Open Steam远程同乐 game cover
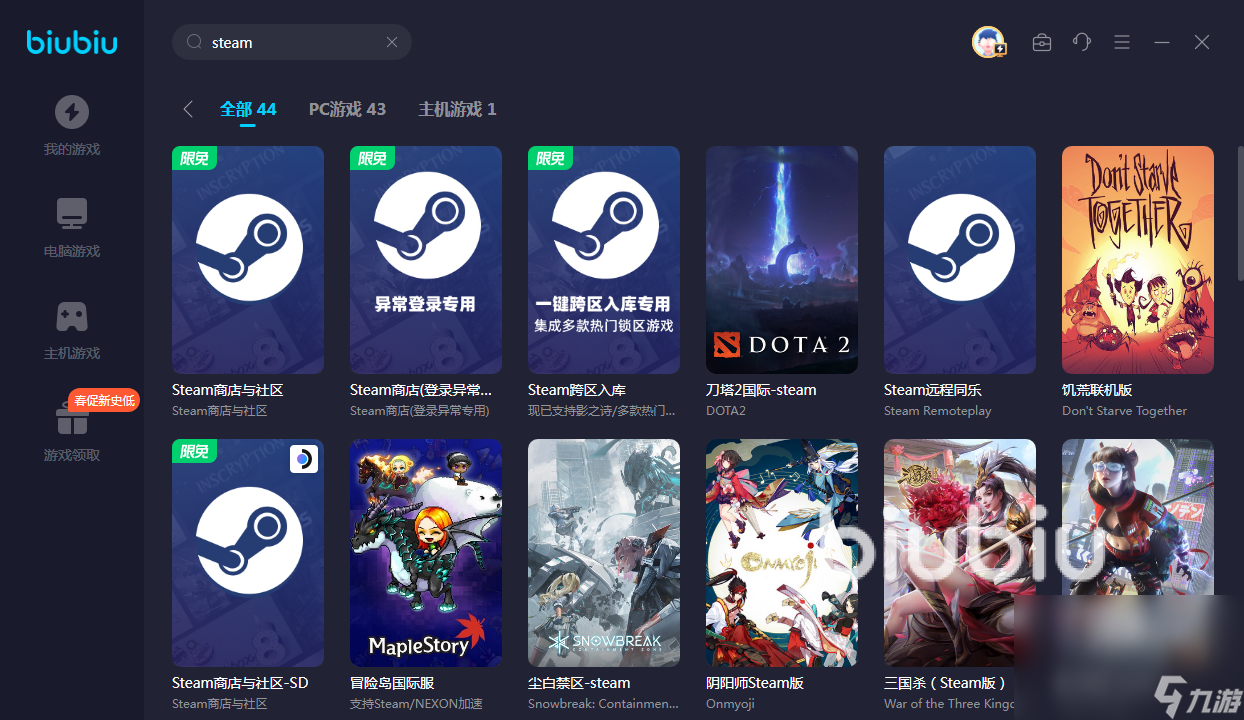The height and width of the screenshot is (720, 1244). tap(960, 260)
